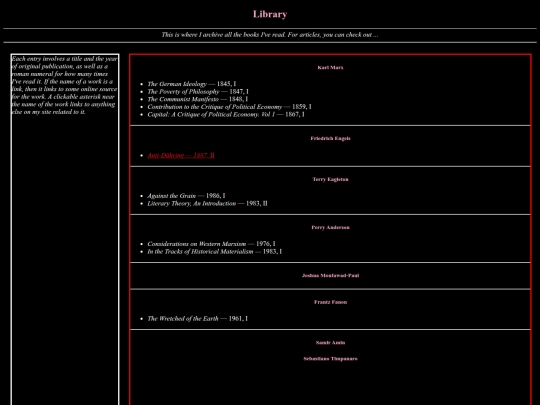Select In the Tracks of Historical Materialism
The width and height of the screenshot is (540, 405).
(x=214, y=251)
